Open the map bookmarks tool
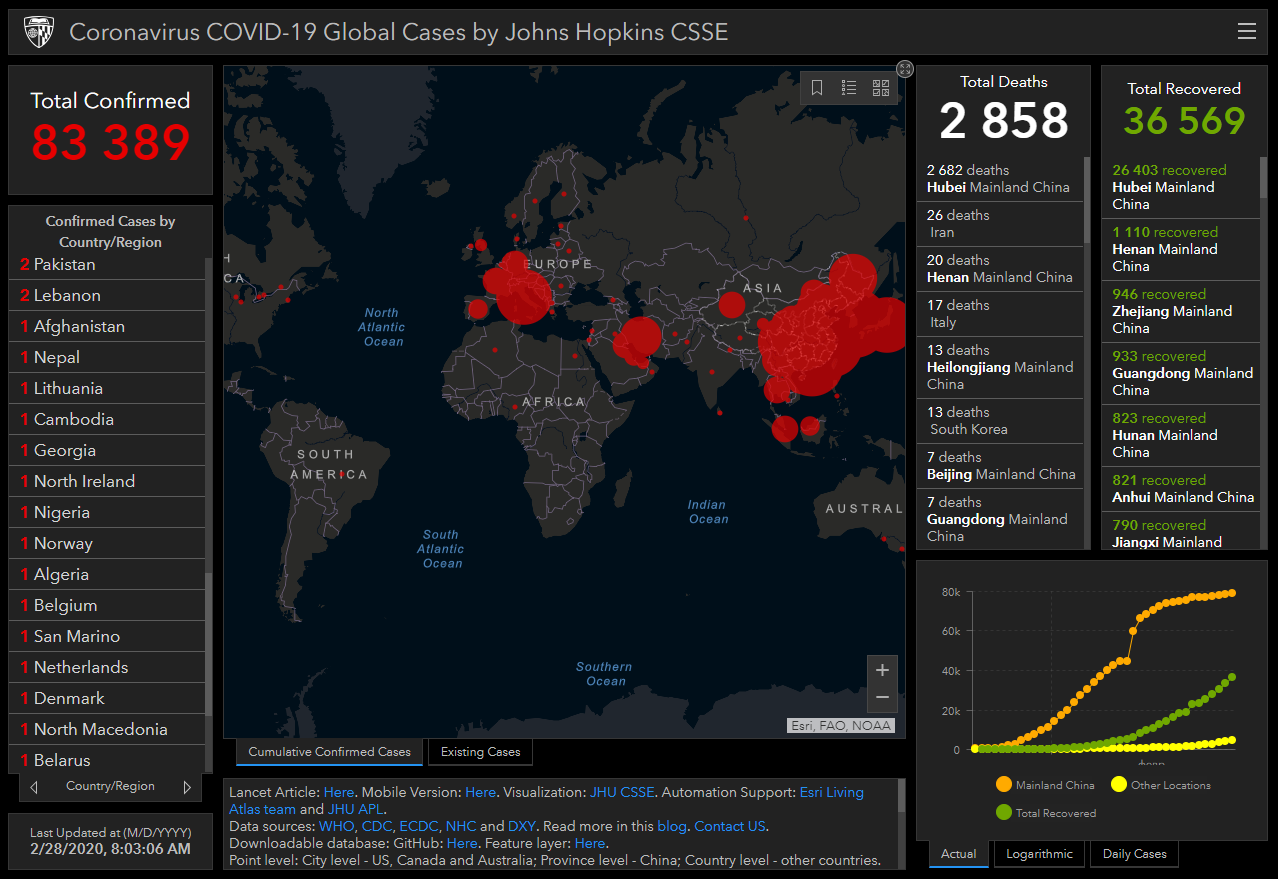Screen dimensions: 1278x879 tap(817, 88)
